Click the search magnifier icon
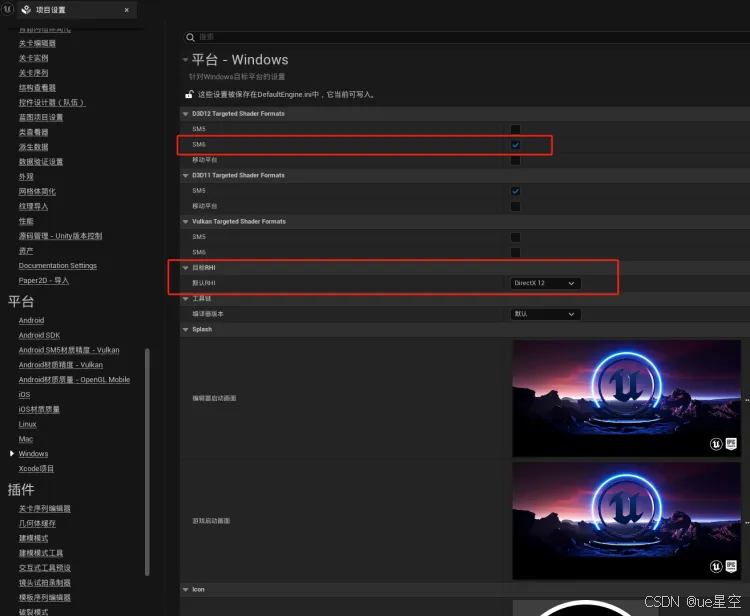The width and height of the screenshot is (750, 616). point(190,37)
